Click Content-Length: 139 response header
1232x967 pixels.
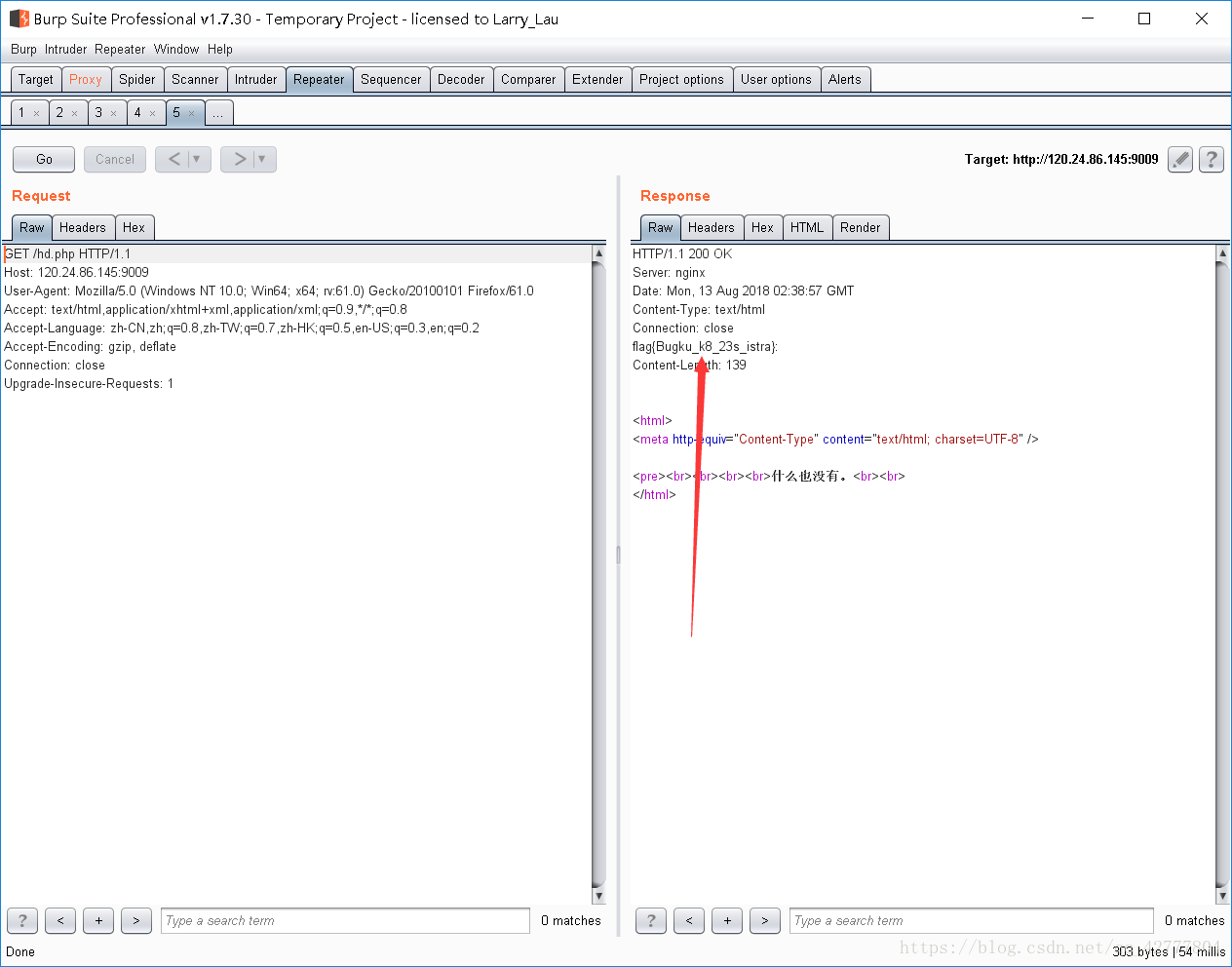[x=689, y=366]
